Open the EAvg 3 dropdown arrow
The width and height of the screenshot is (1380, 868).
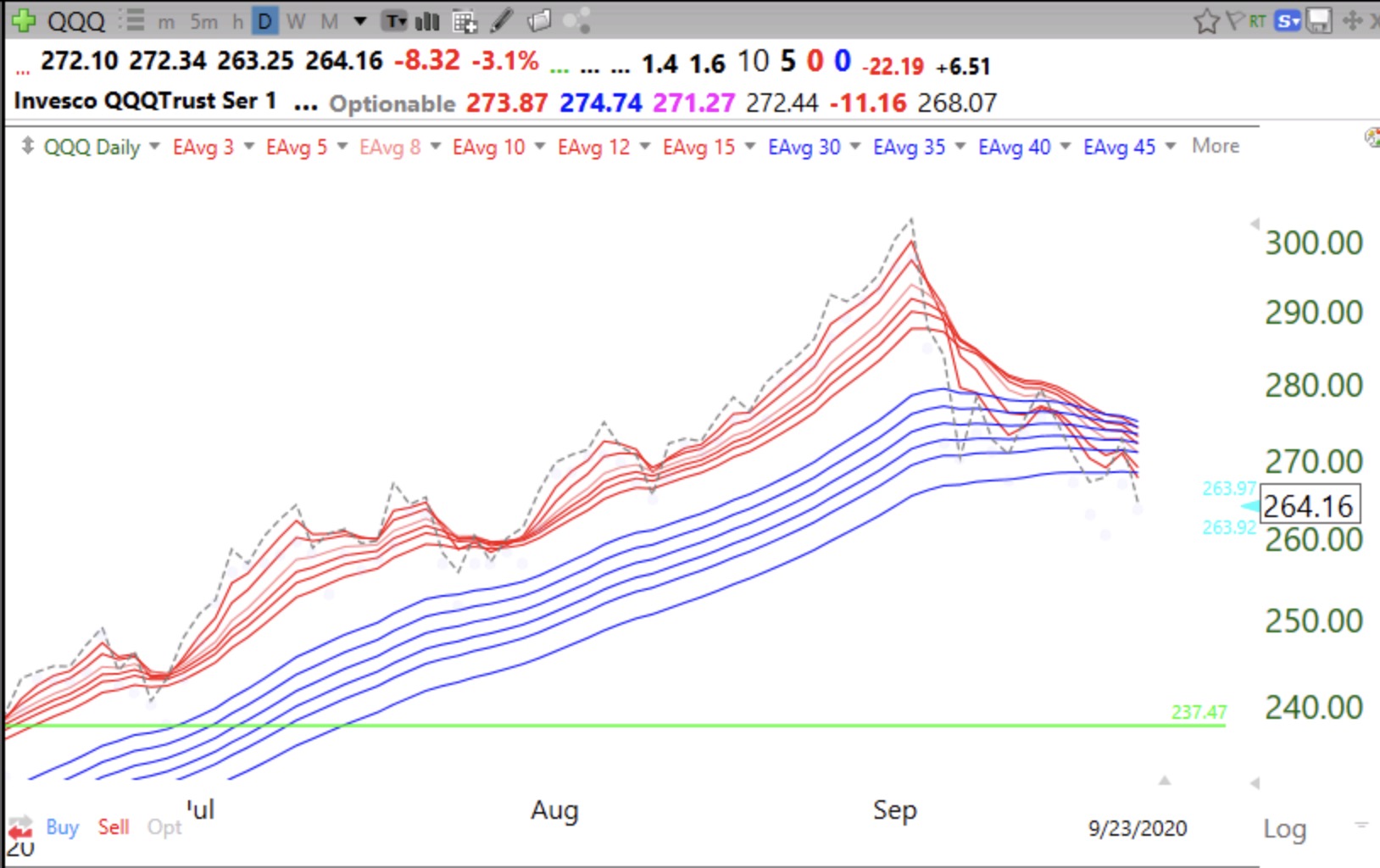(249, 146)
